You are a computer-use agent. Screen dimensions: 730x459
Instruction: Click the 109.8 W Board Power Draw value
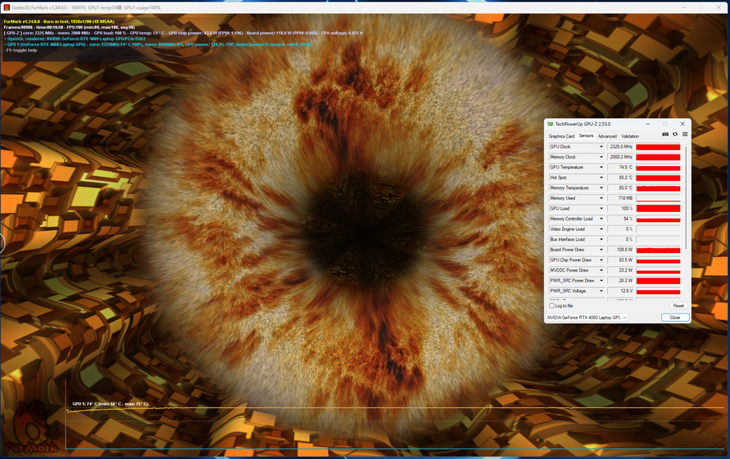click(621, 250)
